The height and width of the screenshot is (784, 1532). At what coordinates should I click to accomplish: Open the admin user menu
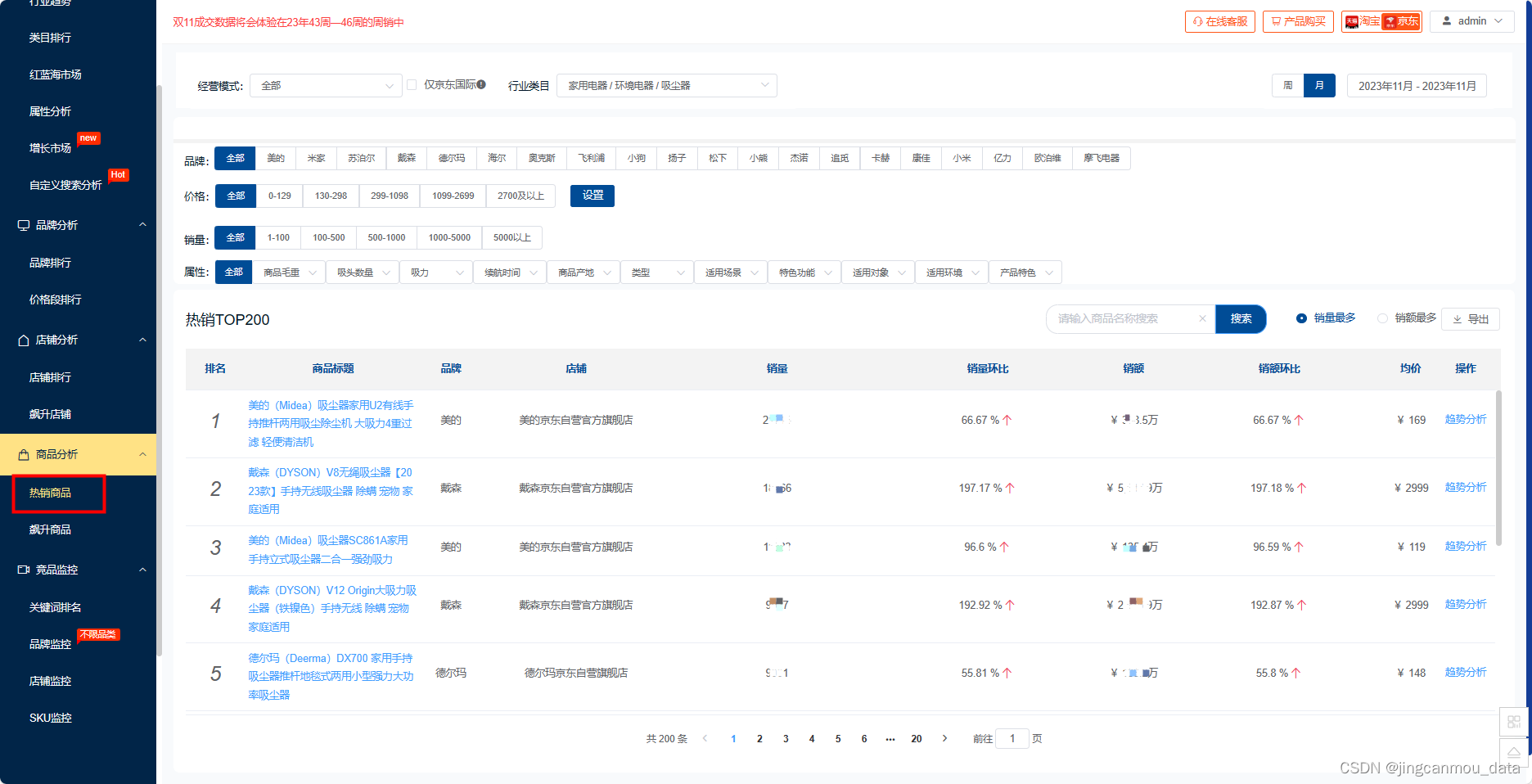[1471, 21]
